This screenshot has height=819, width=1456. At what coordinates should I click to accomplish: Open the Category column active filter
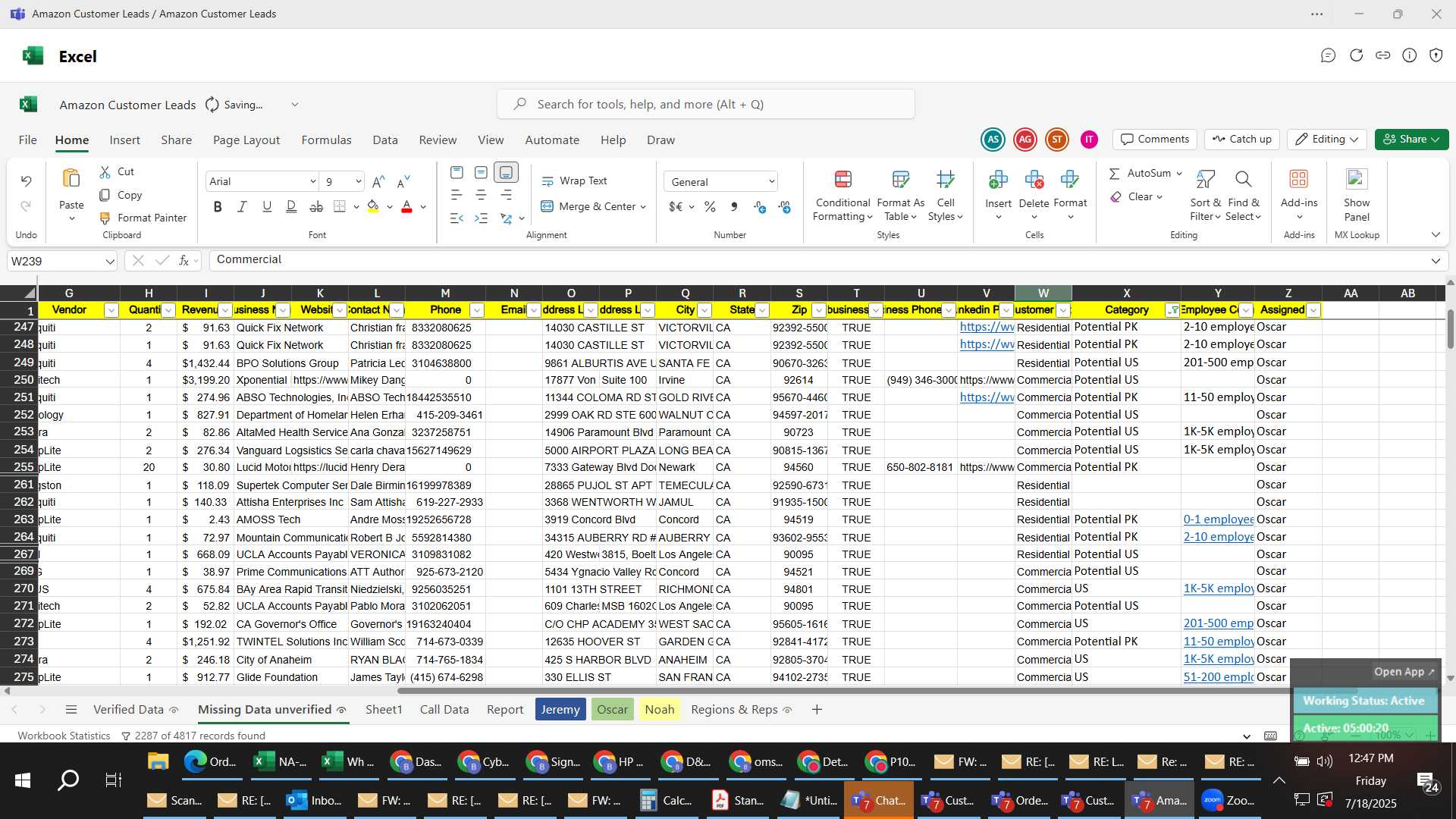coord(1172,310)
